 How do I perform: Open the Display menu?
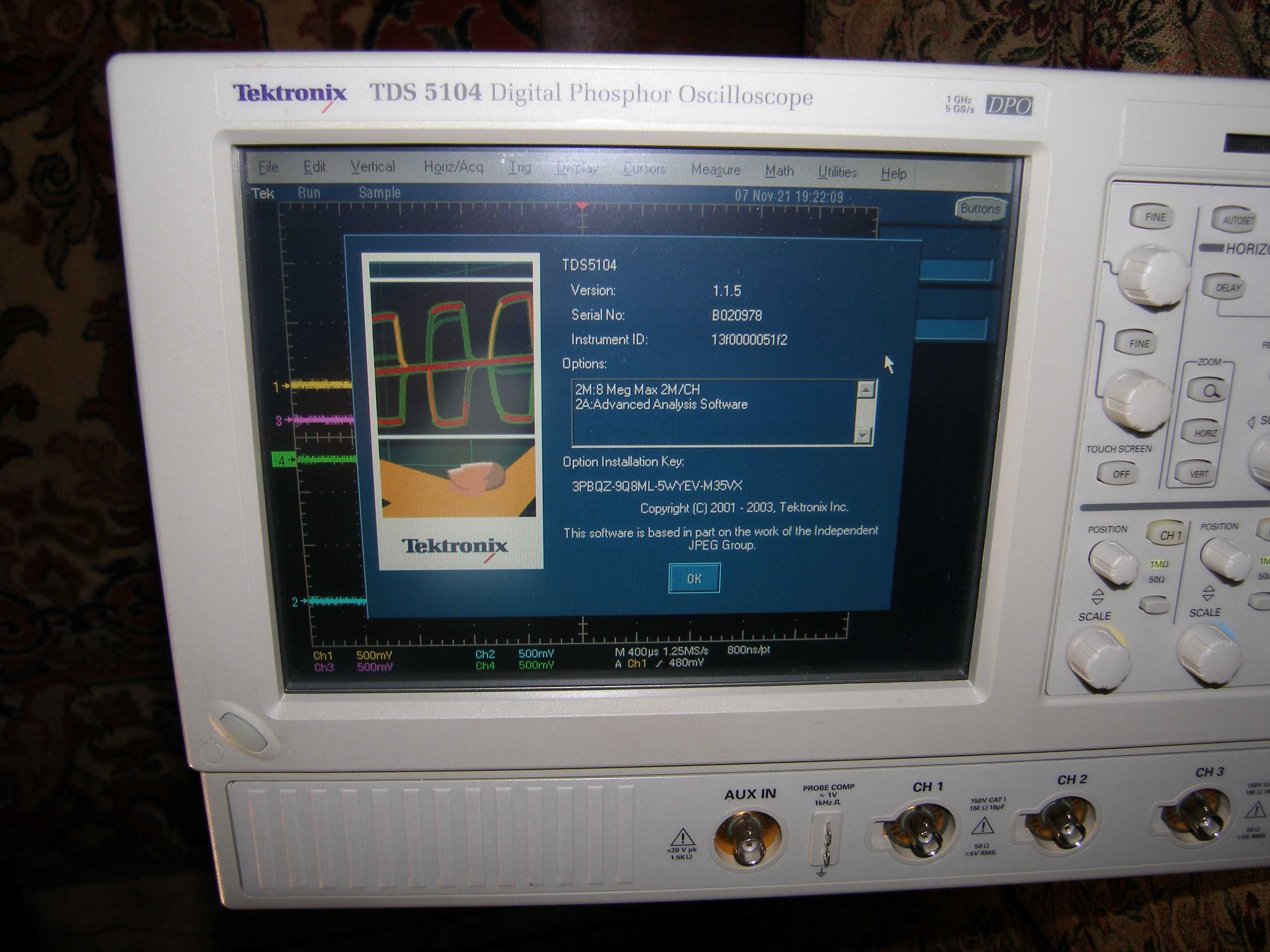pos(577,168)
